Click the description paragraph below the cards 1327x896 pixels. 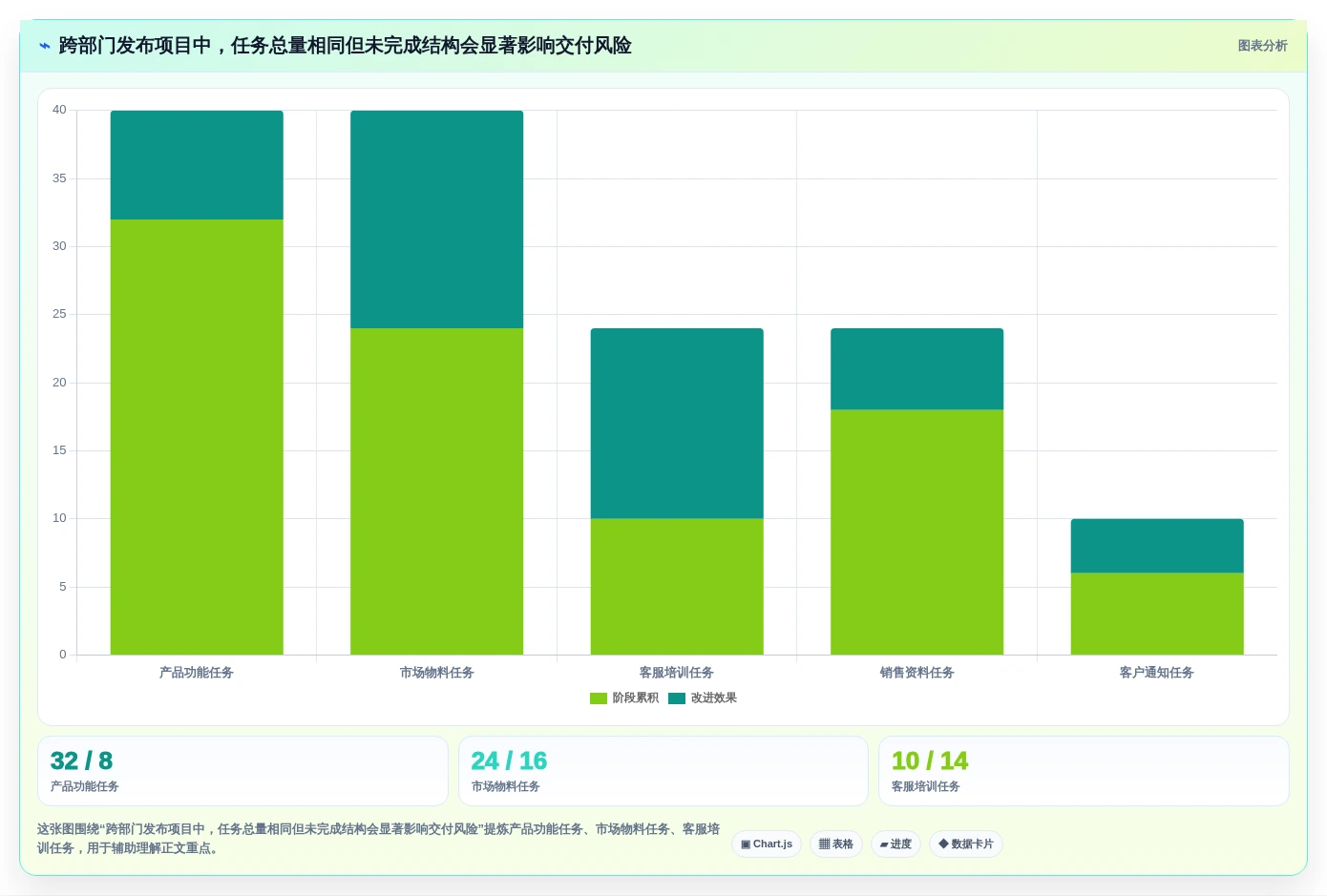(x=379, y=839)
